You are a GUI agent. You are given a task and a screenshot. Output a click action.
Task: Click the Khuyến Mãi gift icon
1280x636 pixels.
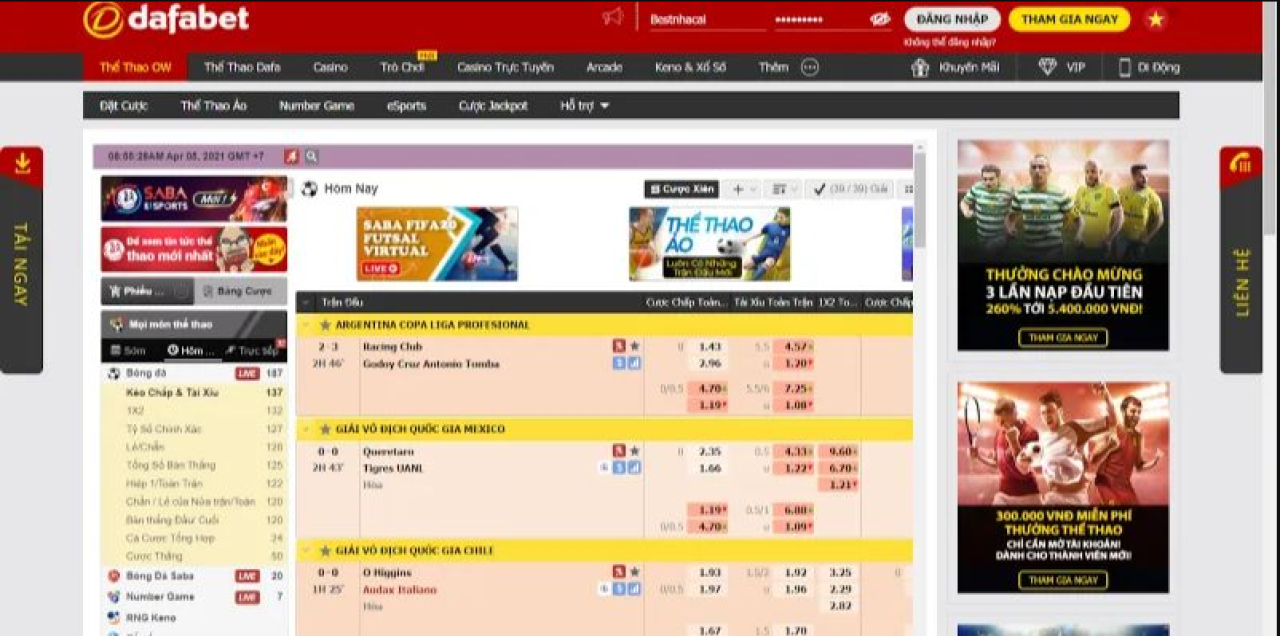tap(920, 68)
